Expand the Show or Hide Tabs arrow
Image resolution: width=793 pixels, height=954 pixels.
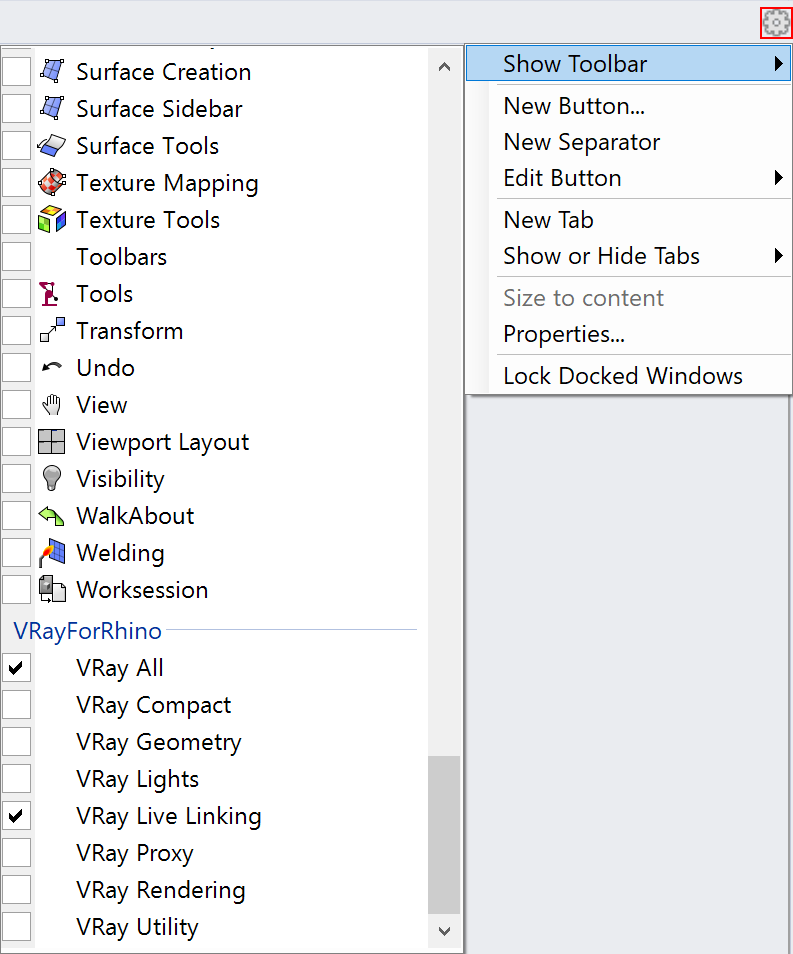click(778, 256)
